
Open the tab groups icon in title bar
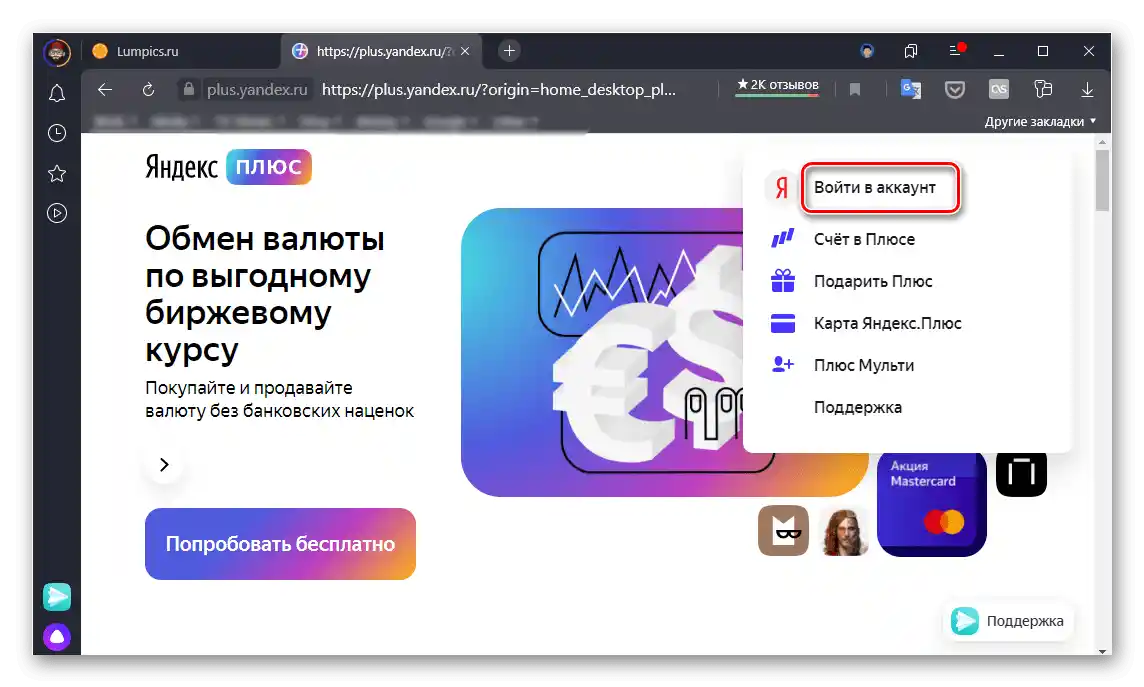911,51
